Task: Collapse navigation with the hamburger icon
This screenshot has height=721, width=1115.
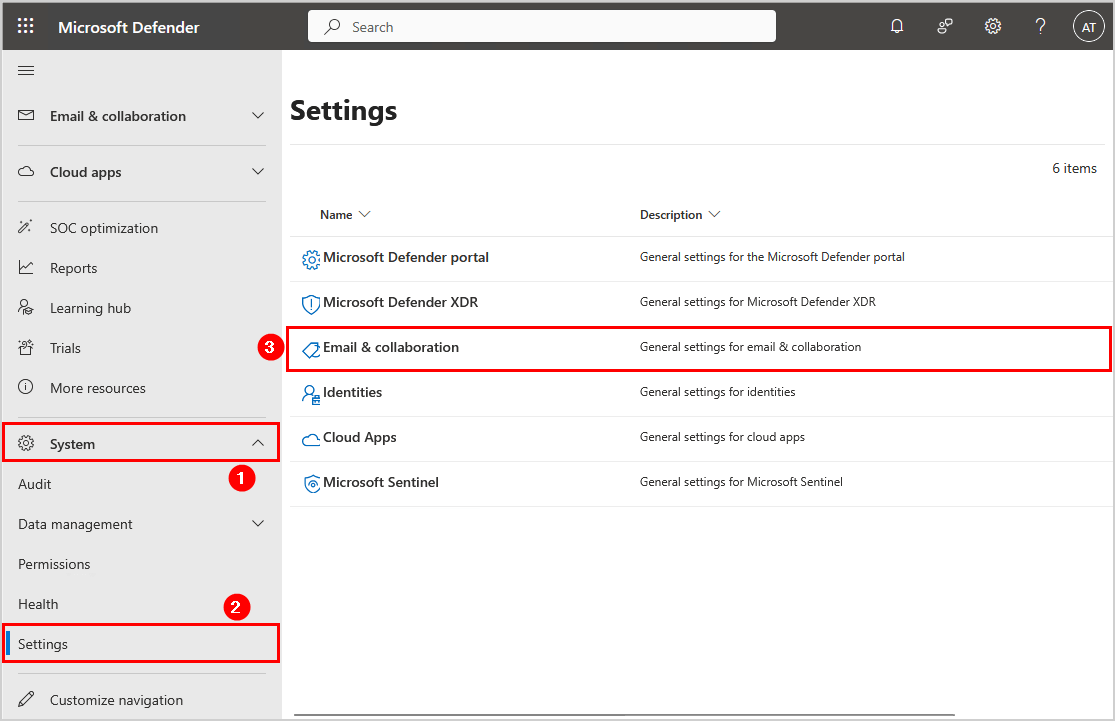Action: (27, 70)
